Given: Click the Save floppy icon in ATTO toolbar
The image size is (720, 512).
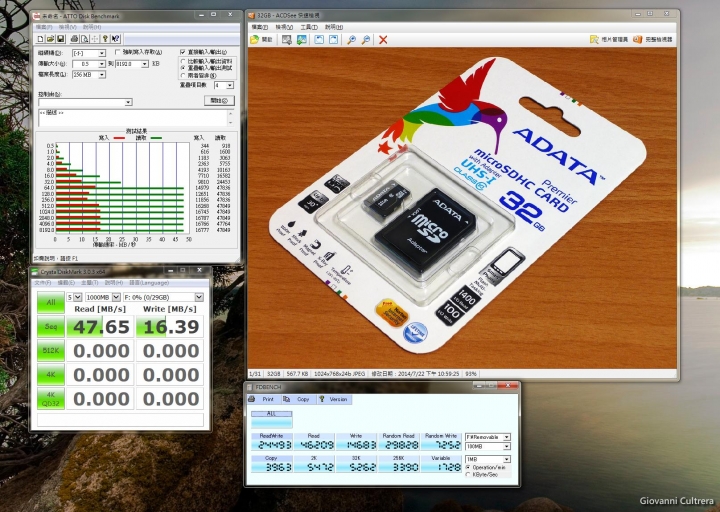Looking at the screenshot, I should point(60,39).
